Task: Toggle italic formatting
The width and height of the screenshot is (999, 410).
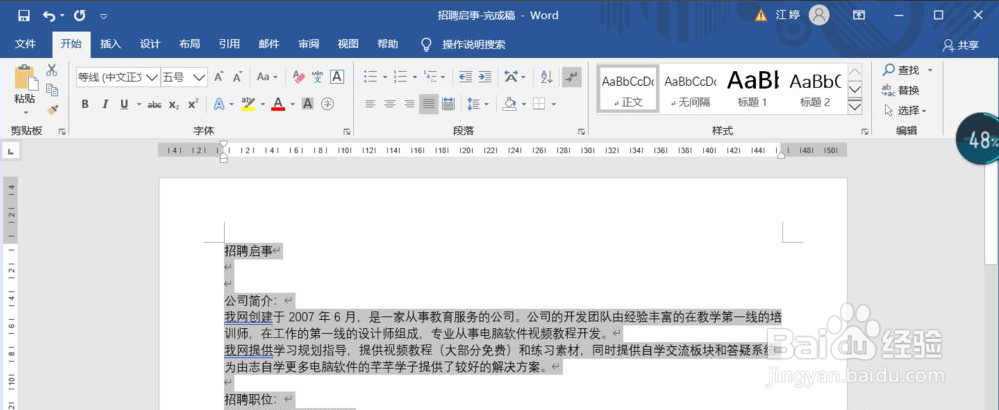Action: point(105,104)
